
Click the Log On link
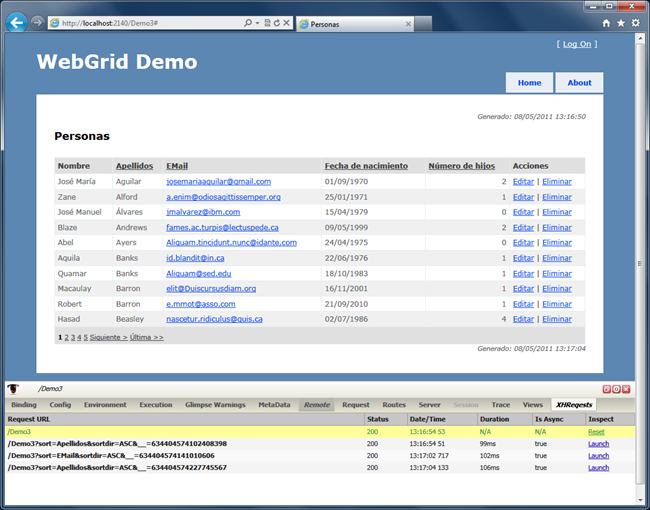coord(577,44)
